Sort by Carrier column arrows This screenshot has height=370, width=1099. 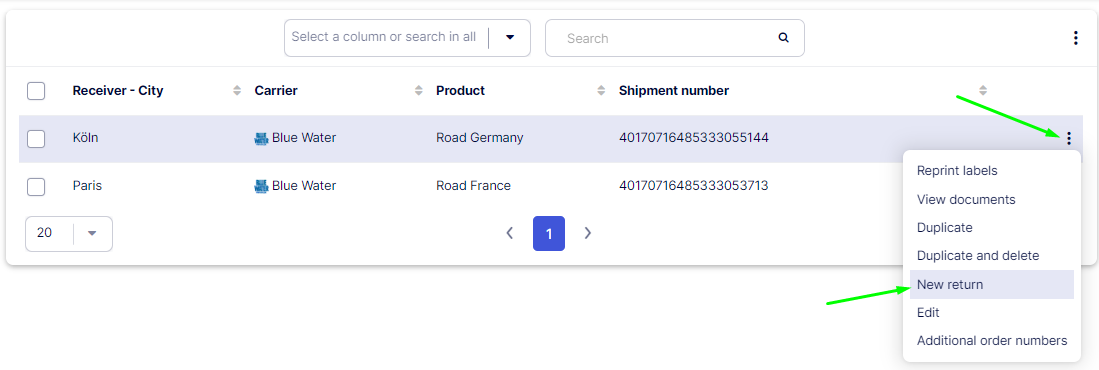[419, 90]
